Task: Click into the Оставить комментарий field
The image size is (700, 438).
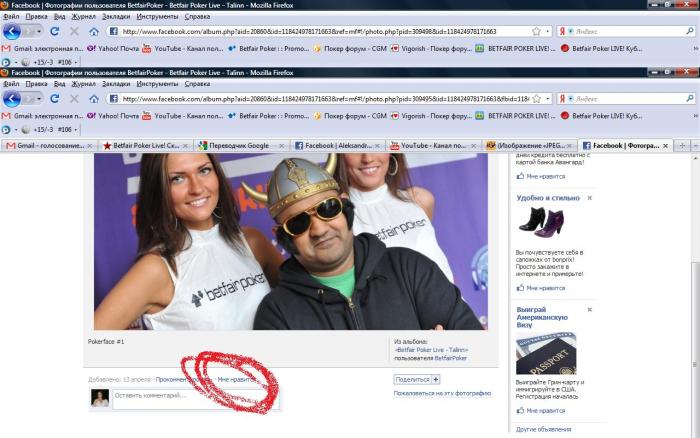Action: (x=196, y=398)
